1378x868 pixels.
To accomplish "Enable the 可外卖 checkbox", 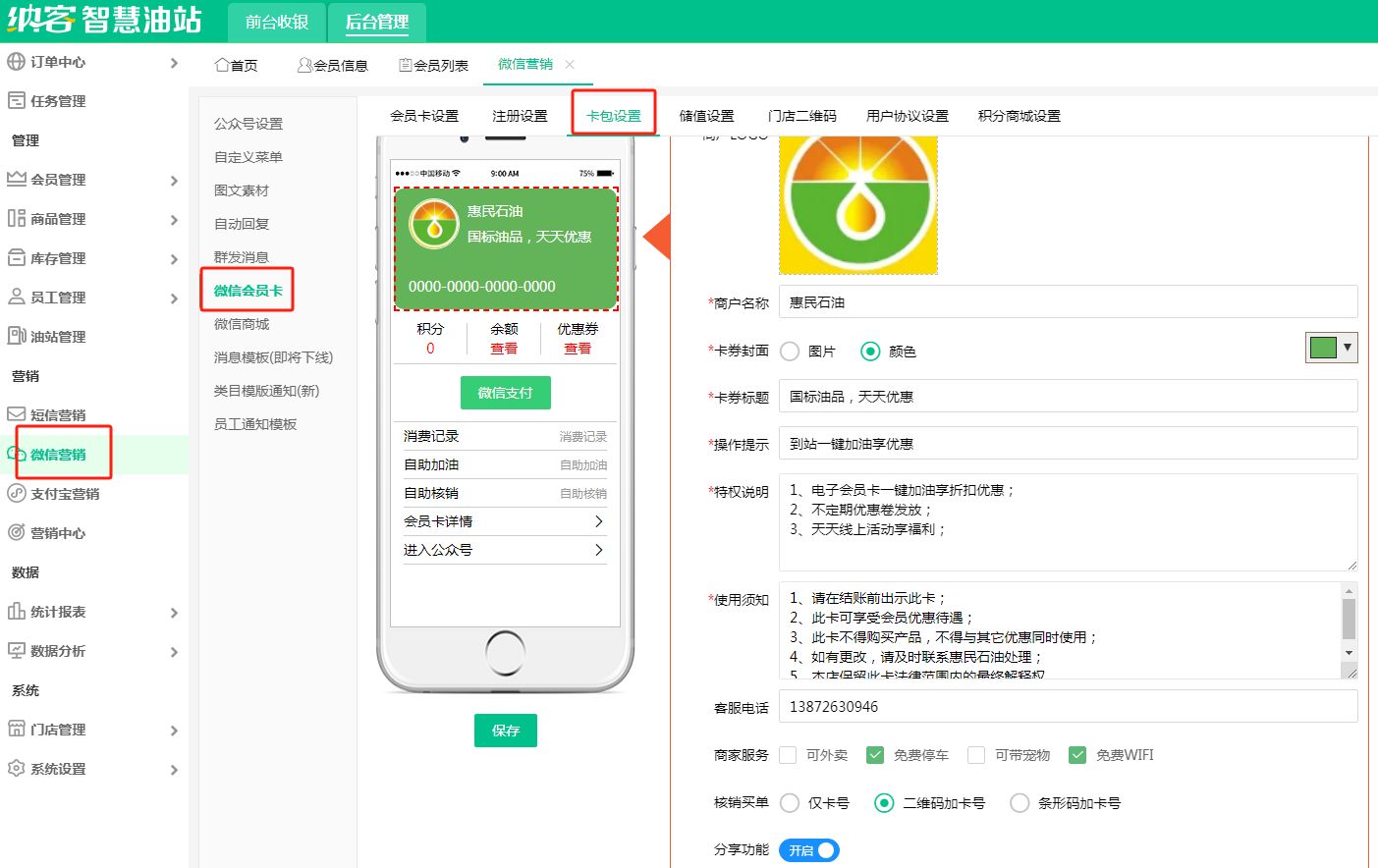I will (788, 755).
